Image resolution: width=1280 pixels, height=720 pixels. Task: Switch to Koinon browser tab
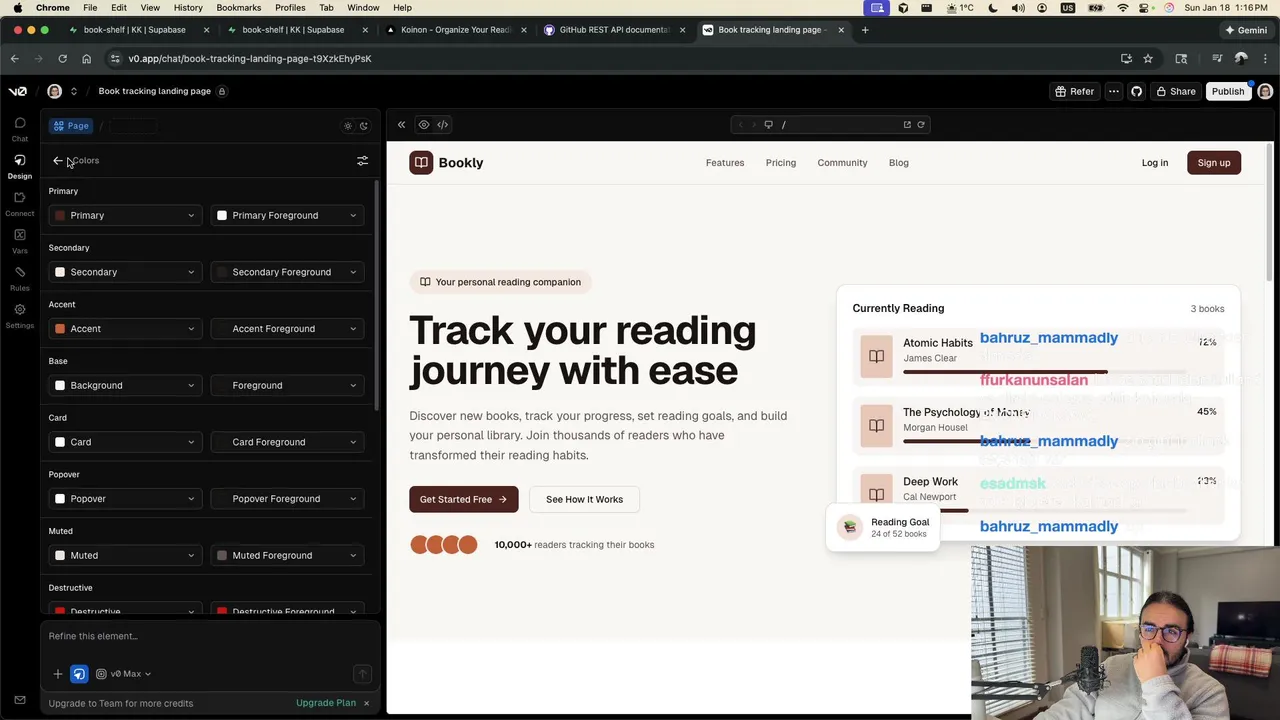[455, 30]
